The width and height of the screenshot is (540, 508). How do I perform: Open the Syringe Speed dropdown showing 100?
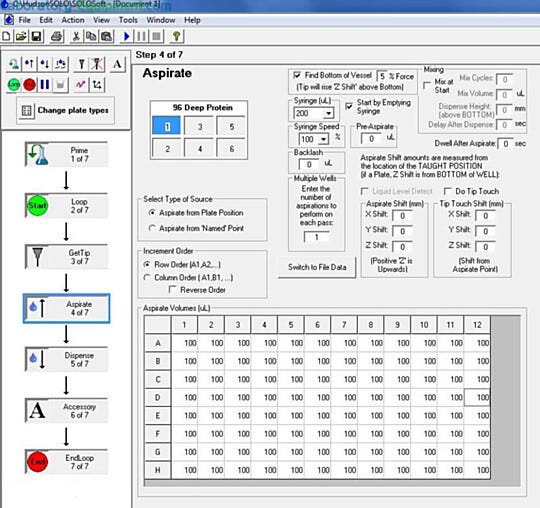pos(324,139)
